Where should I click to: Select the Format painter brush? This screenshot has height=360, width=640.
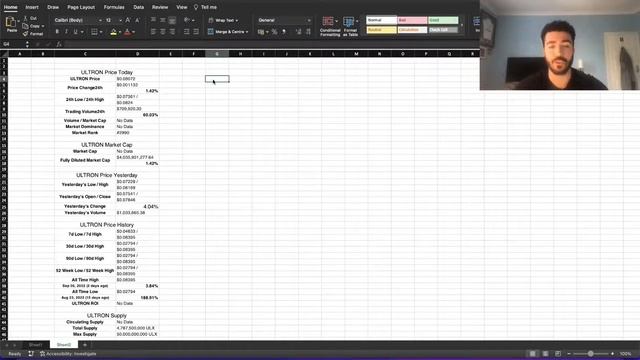point(25,34)
